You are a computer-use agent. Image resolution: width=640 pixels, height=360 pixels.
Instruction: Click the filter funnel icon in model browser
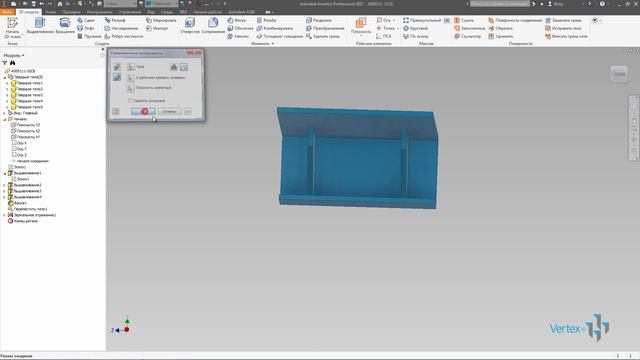point(4,63)
